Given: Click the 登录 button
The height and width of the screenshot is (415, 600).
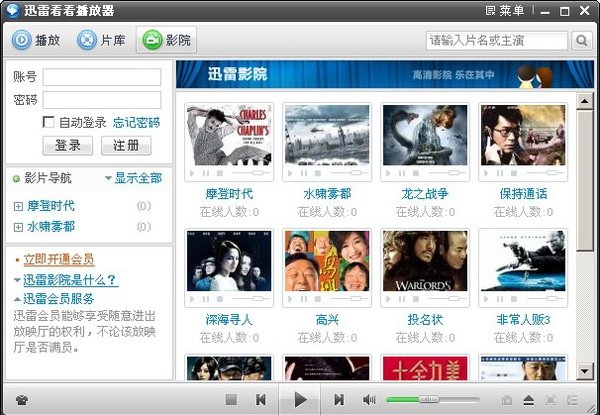Looking at the screenshot, I should coord(68,146).
